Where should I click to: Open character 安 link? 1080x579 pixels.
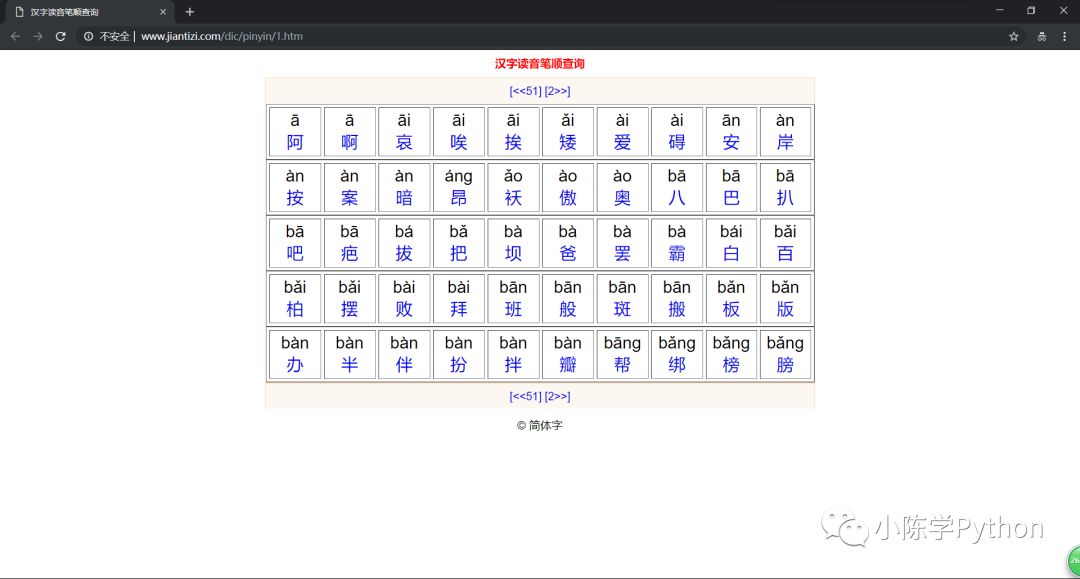731,143
